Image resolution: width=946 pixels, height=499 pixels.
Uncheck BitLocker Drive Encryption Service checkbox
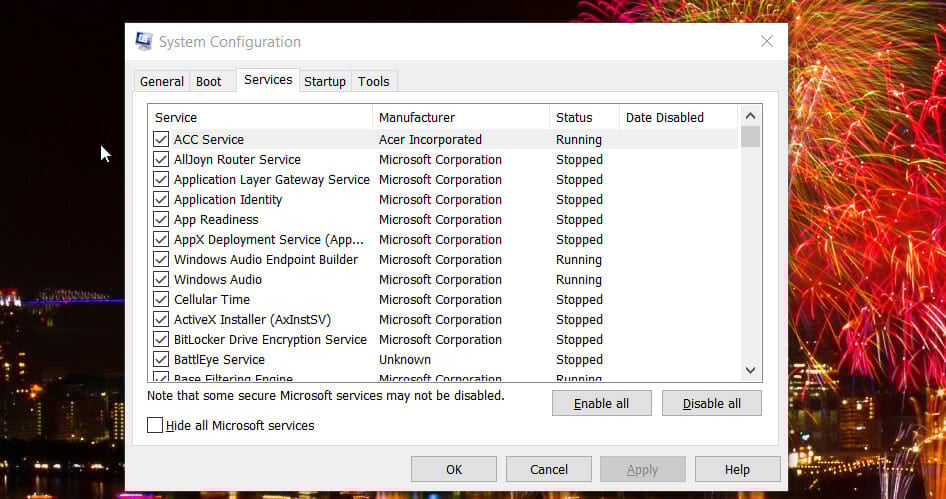(x=160, y=338)
